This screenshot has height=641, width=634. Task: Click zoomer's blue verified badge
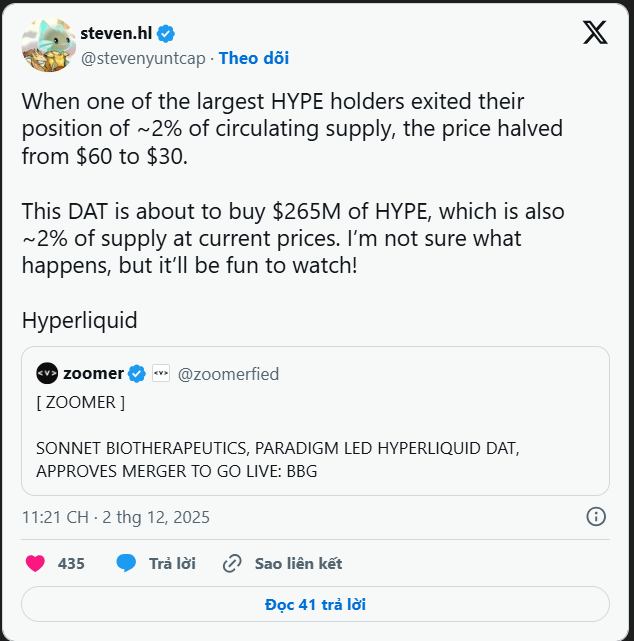137,374
